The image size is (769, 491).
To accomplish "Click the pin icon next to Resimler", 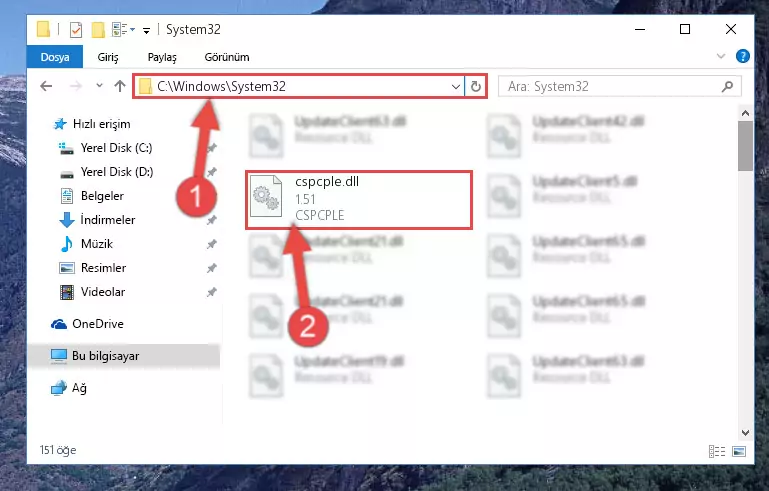I will click(x=212, y=268).
